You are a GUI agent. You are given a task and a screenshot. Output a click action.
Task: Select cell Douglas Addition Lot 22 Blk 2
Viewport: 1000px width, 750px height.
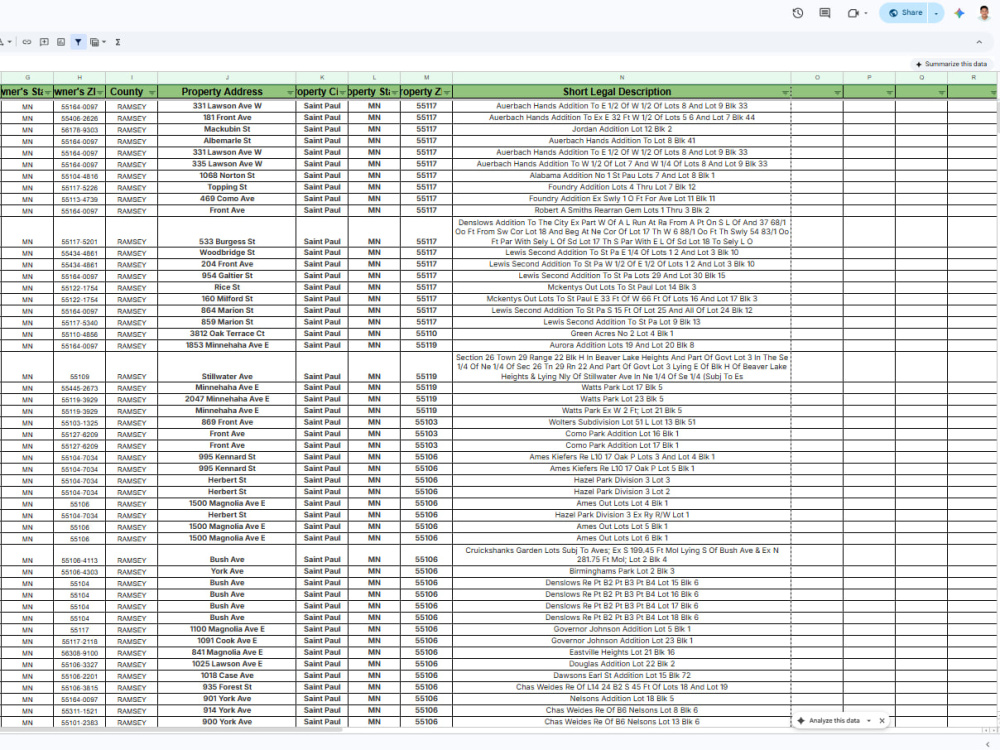[622, 664]
